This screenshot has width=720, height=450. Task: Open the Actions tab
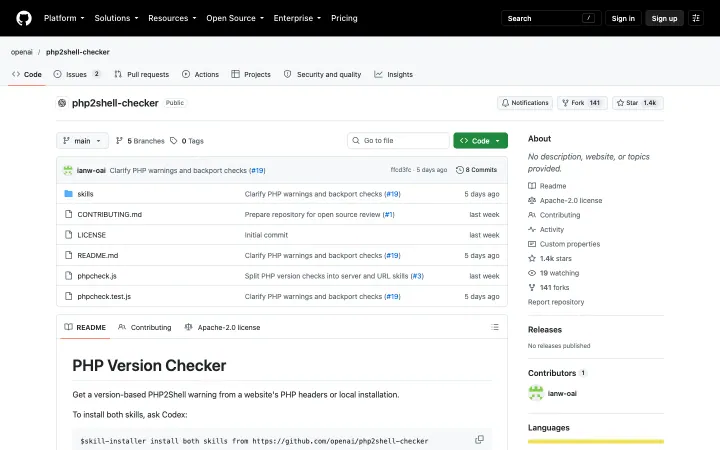pyautogui.click(x=200, y=74)
